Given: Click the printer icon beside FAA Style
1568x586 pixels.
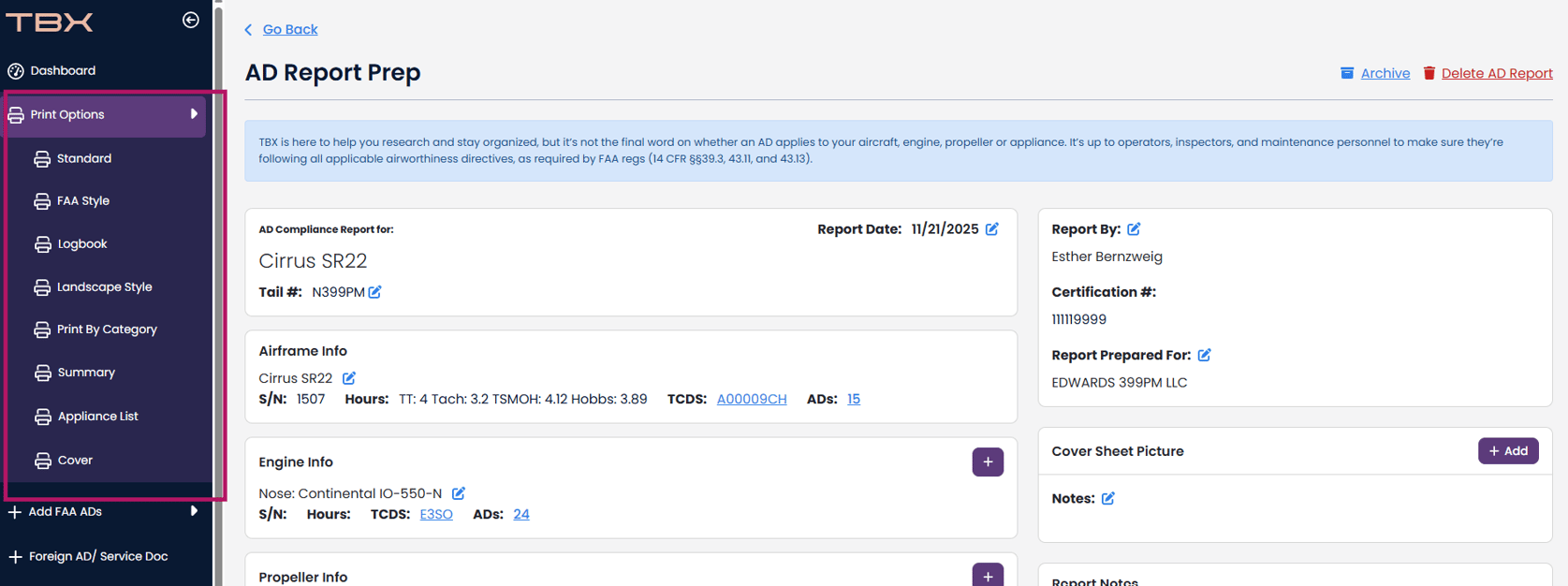Looking at the screenshot, I should point(42,201).
